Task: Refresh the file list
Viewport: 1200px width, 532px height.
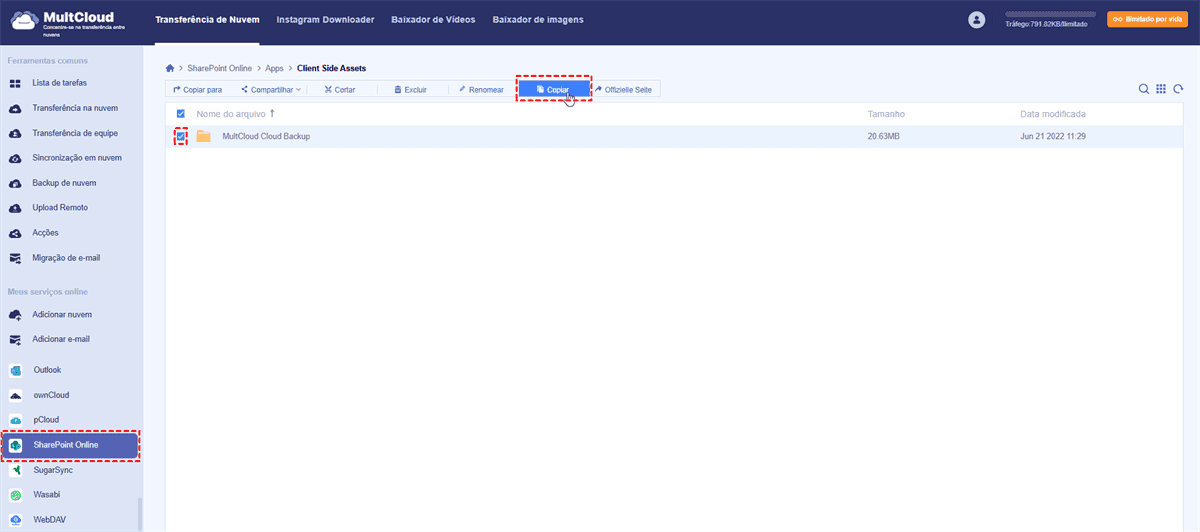Action: [1178, 89]
